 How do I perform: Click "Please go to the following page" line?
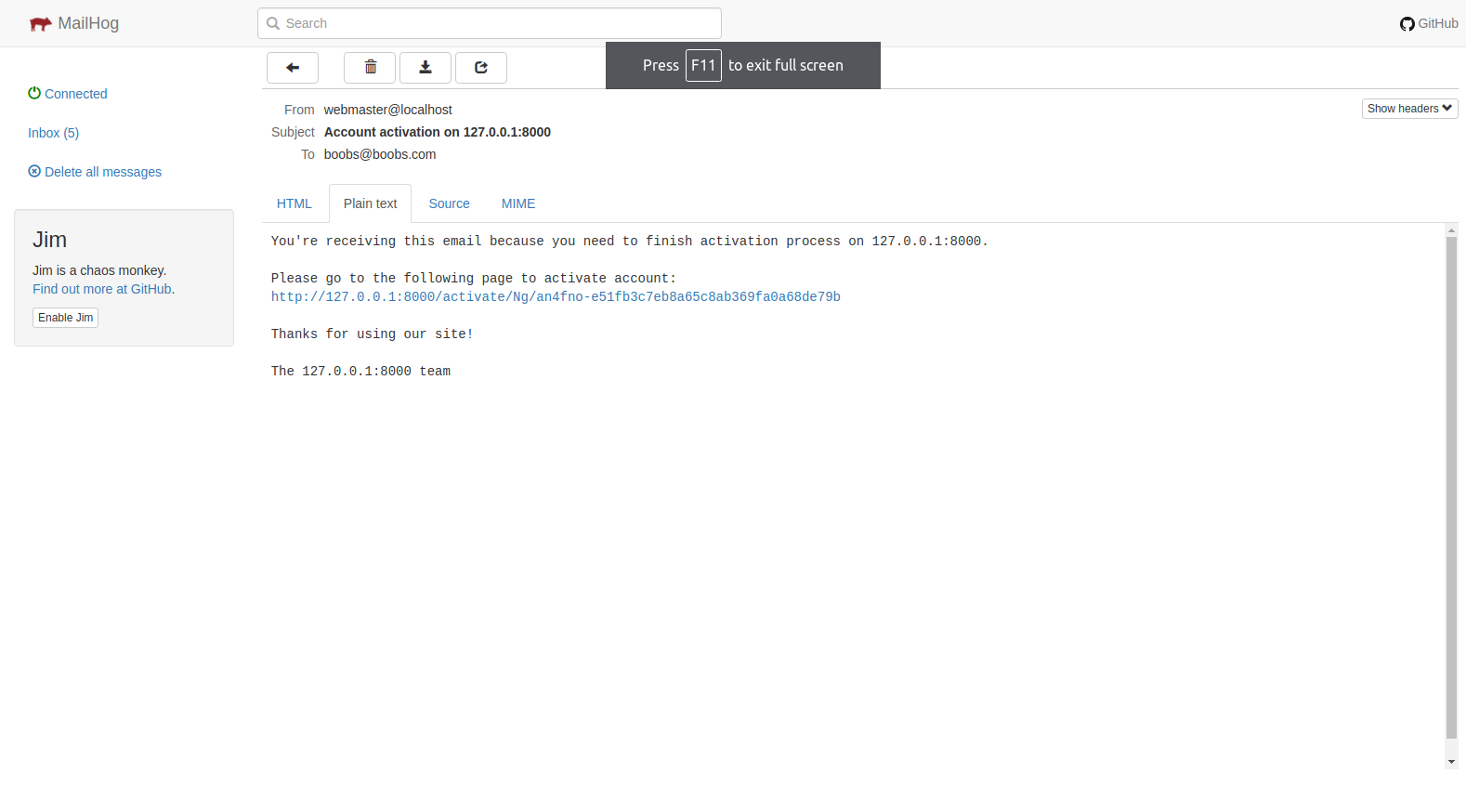[474, 279]
